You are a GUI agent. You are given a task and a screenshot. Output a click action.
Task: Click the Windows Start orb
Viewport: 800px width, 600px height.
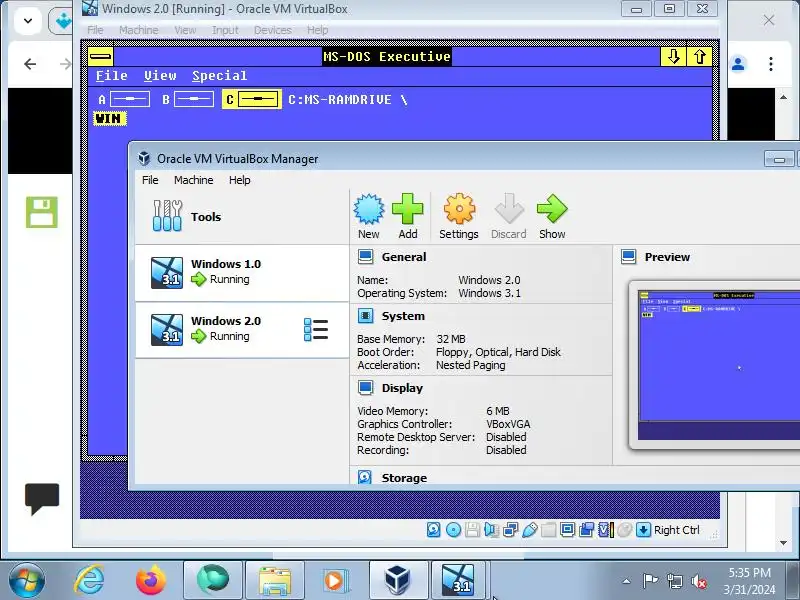[x=27, y=581]
